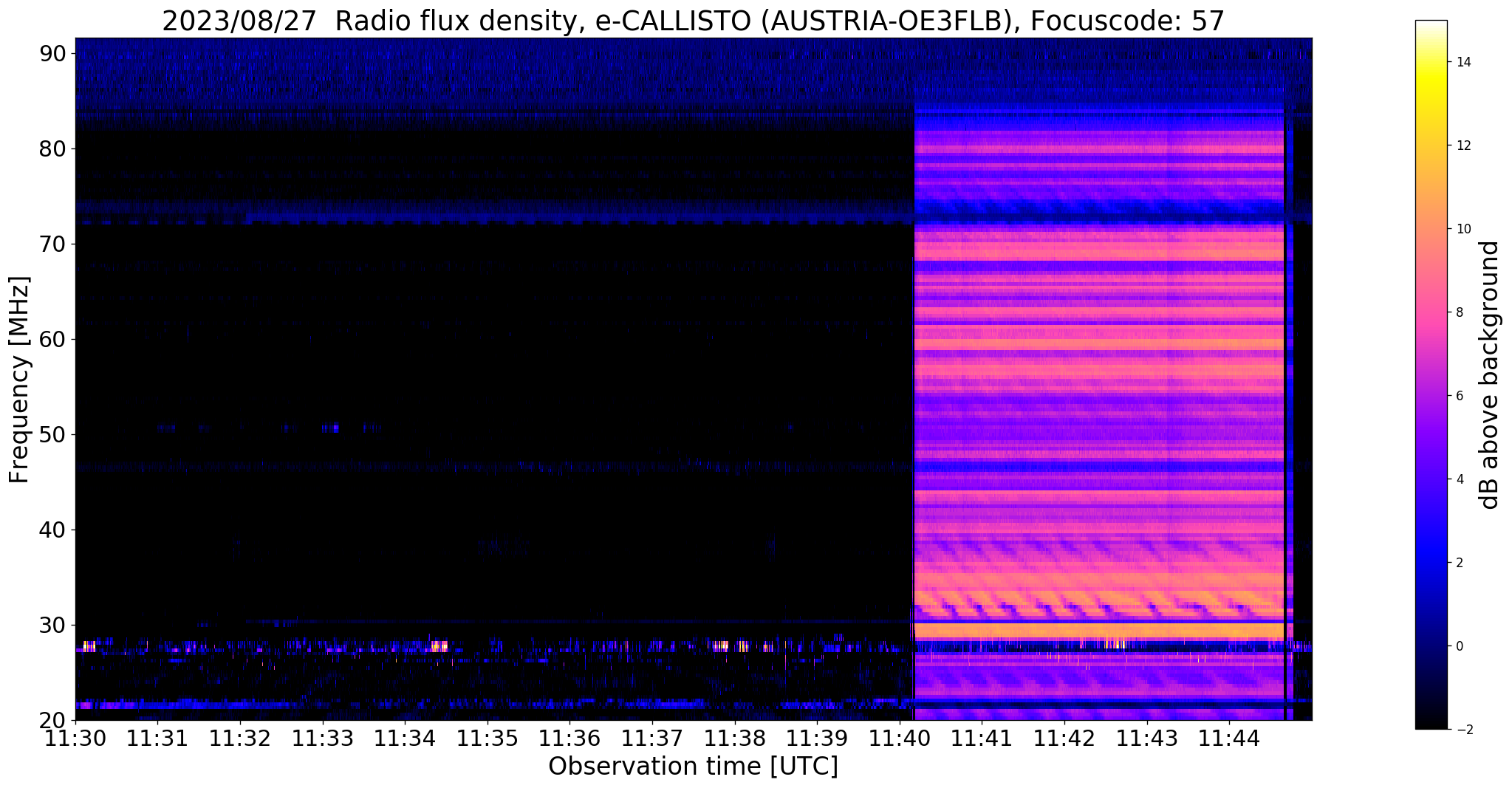Click the 'Observation time [UTC]' axis label
1512x788 pixels.
[693, 767]
